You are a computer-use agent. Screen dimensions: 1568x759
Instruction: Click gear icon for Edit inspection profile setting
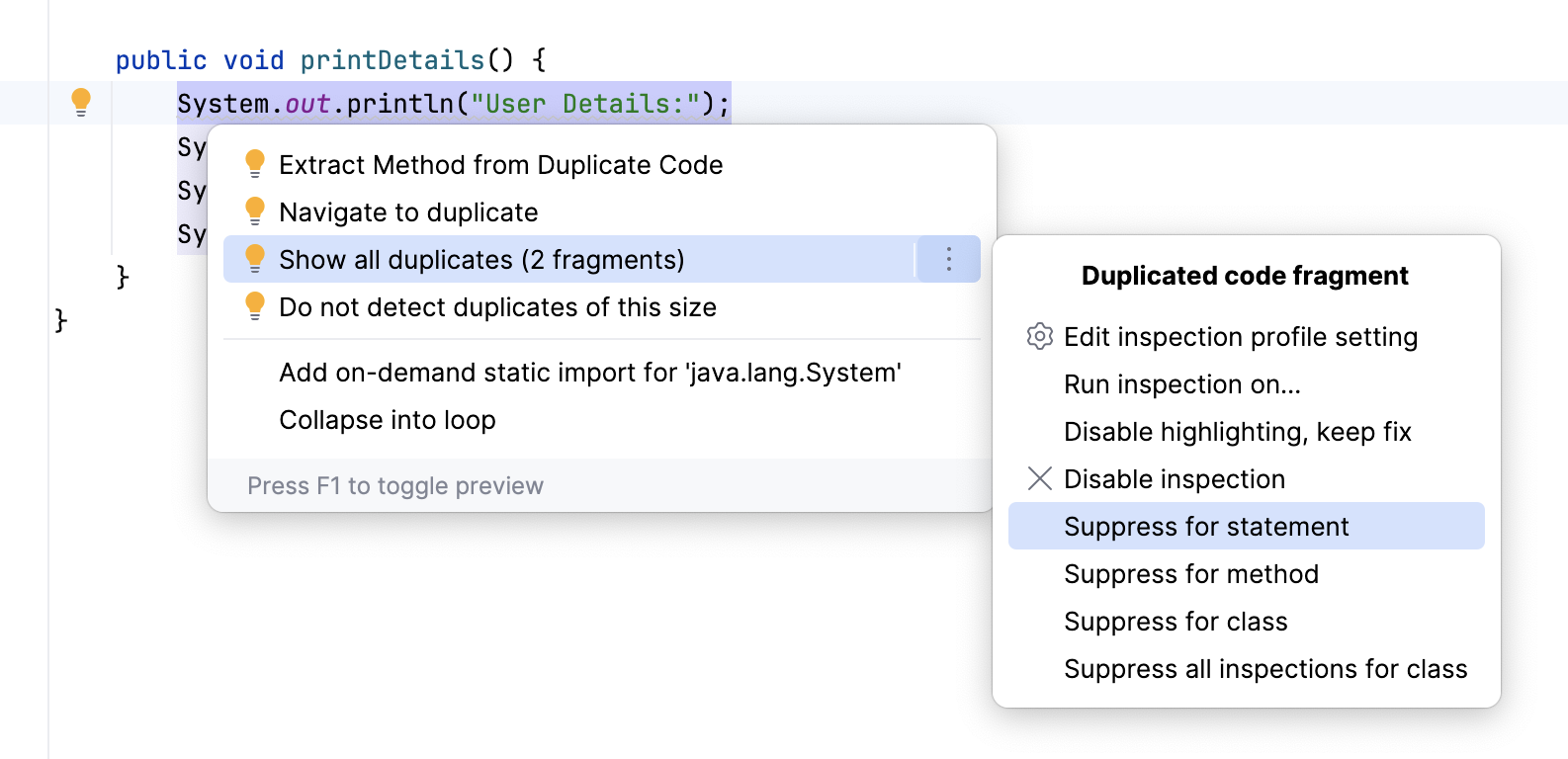[x=1039, y=336]
